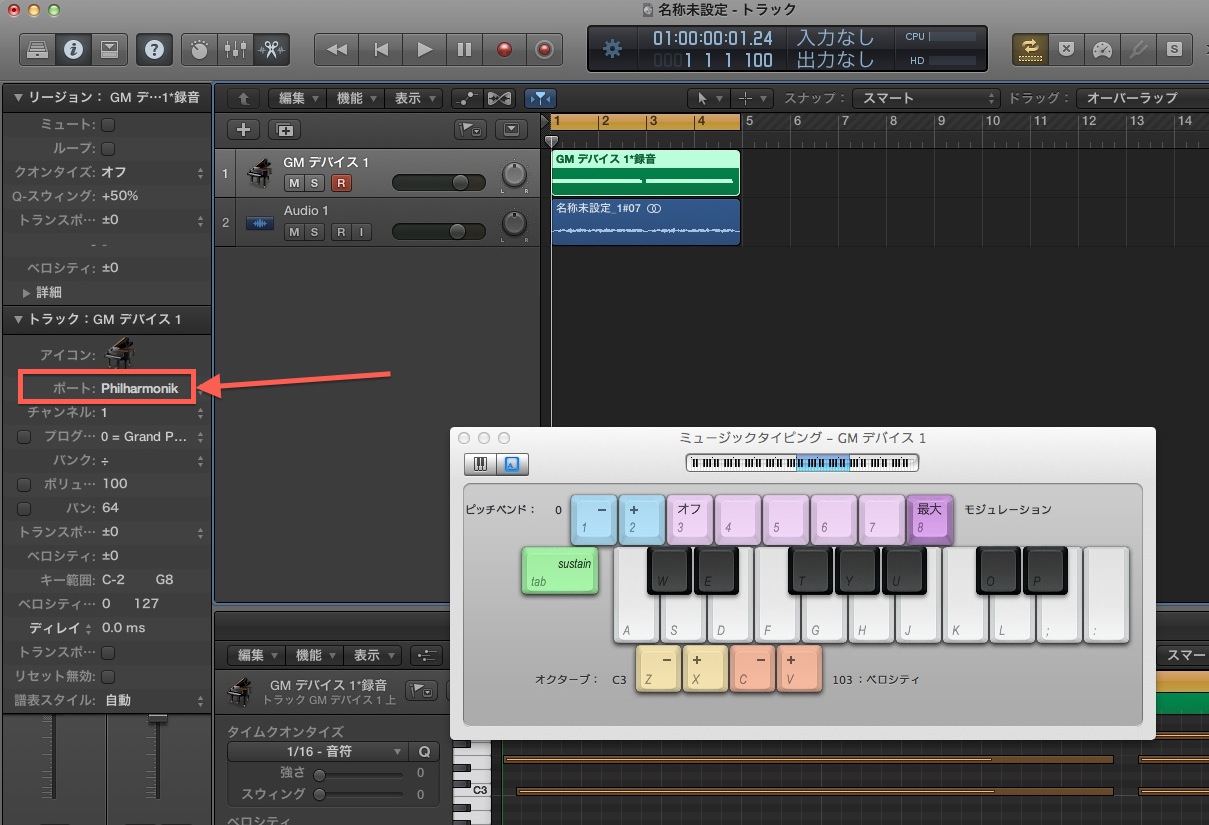Screen dimensions: 1209x825
Task: Click GM デバイス 1 piano track icon
Action: pos(260,173)
